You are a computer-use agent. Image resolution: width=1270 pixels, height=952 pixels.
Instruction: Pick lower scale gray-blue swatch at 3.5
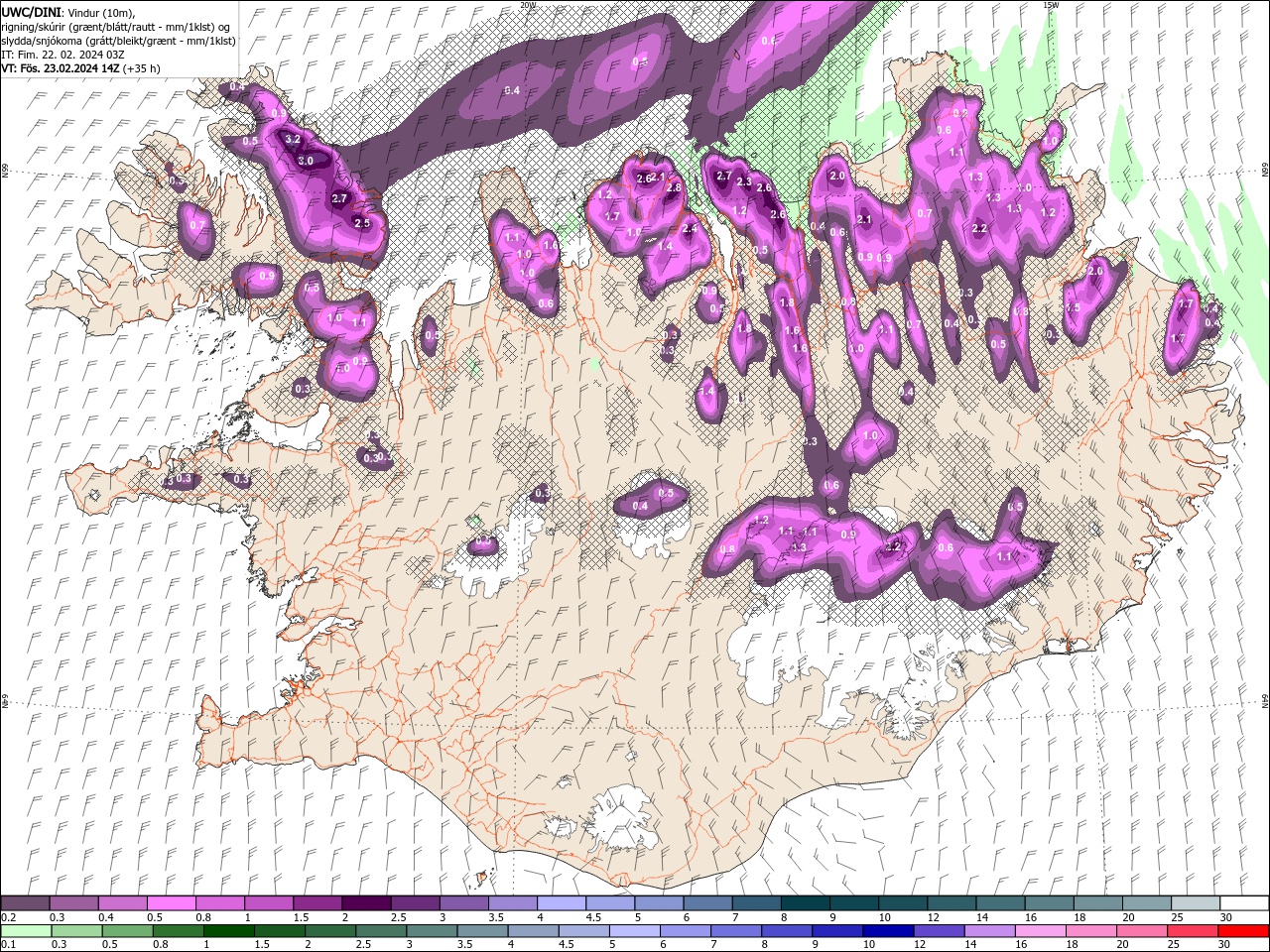(482, 931)
